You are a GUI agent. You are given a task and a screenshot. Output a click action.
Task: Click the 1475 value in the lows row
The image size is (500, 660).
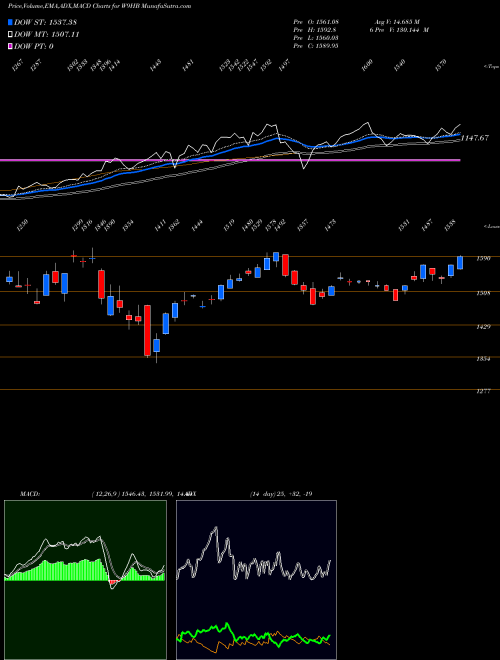[331, 225]
